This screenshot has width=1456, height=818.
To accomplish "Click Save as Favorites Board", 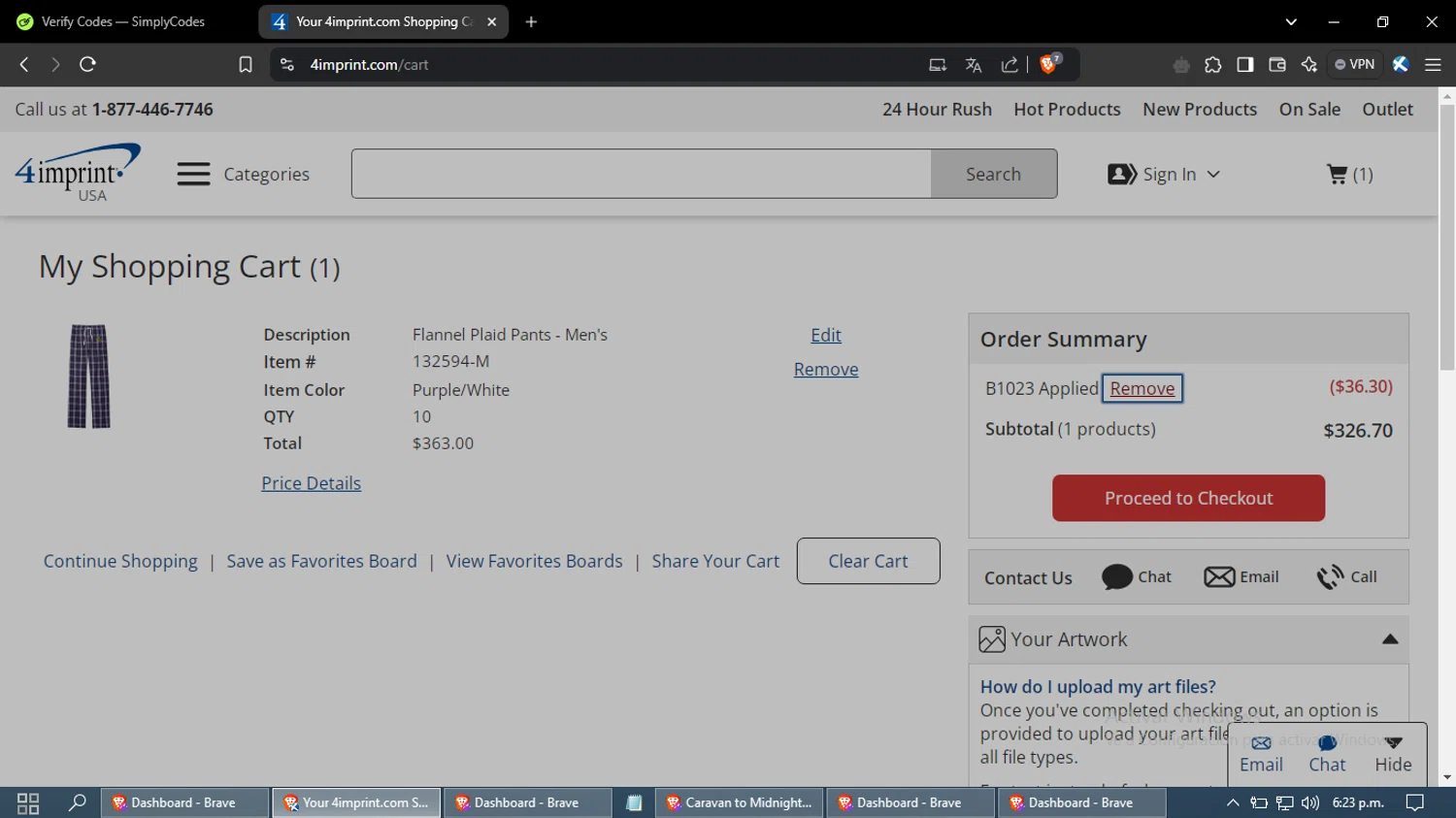I will click(321, 561).
